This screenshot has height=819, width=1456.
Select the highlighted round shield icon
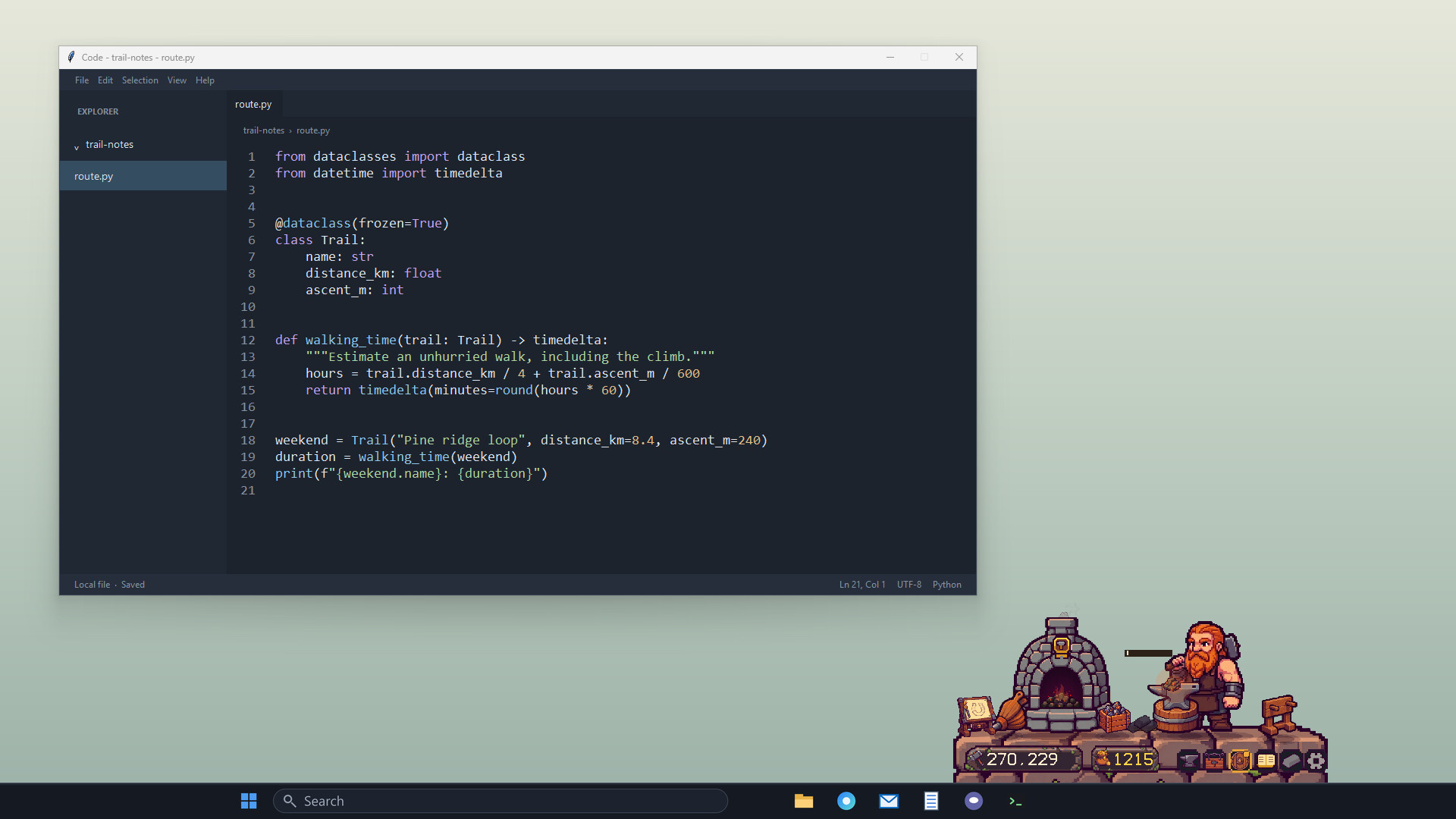pos(1240,760)
